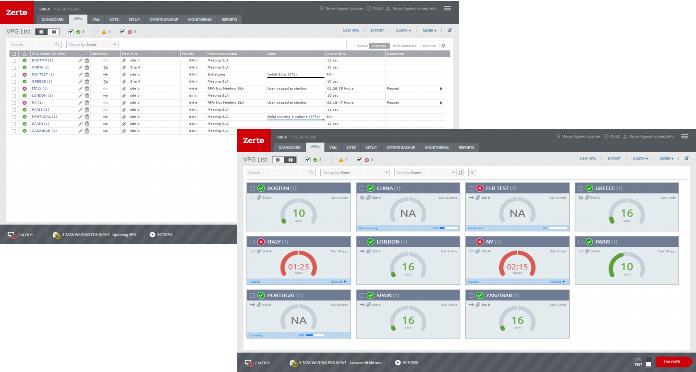The width and height of the screenshot is (696, 372).
Task: Click the red Failover button
Action: (672, 362)
